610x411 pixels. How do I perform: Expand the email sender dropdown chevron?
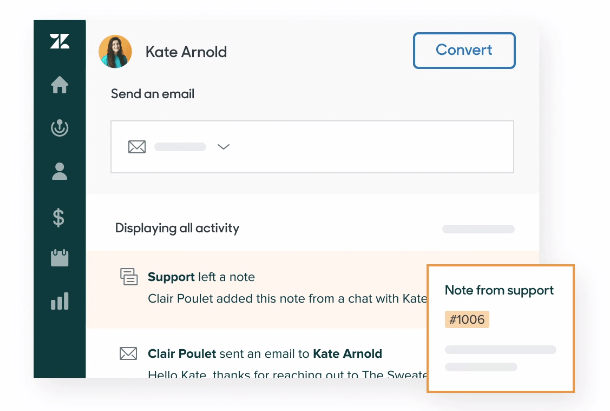coord(224,147)
